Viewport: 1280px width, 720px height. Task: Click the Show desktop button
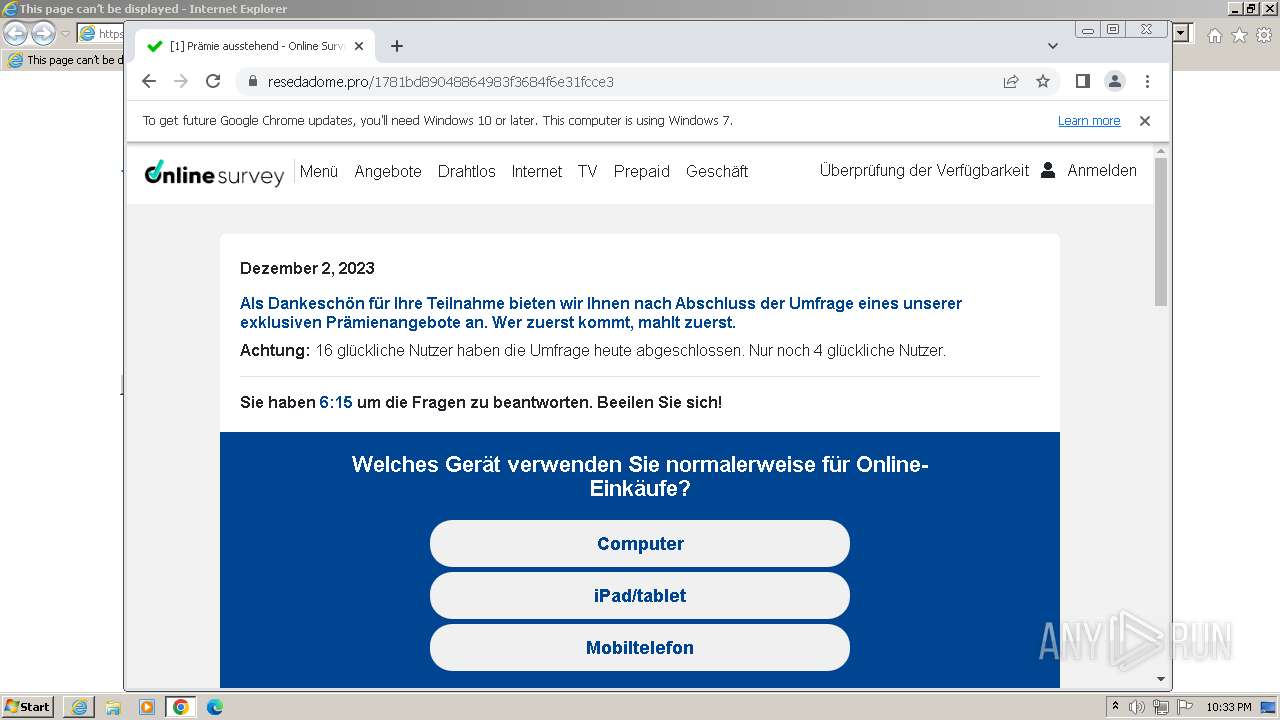[1270, 707]
